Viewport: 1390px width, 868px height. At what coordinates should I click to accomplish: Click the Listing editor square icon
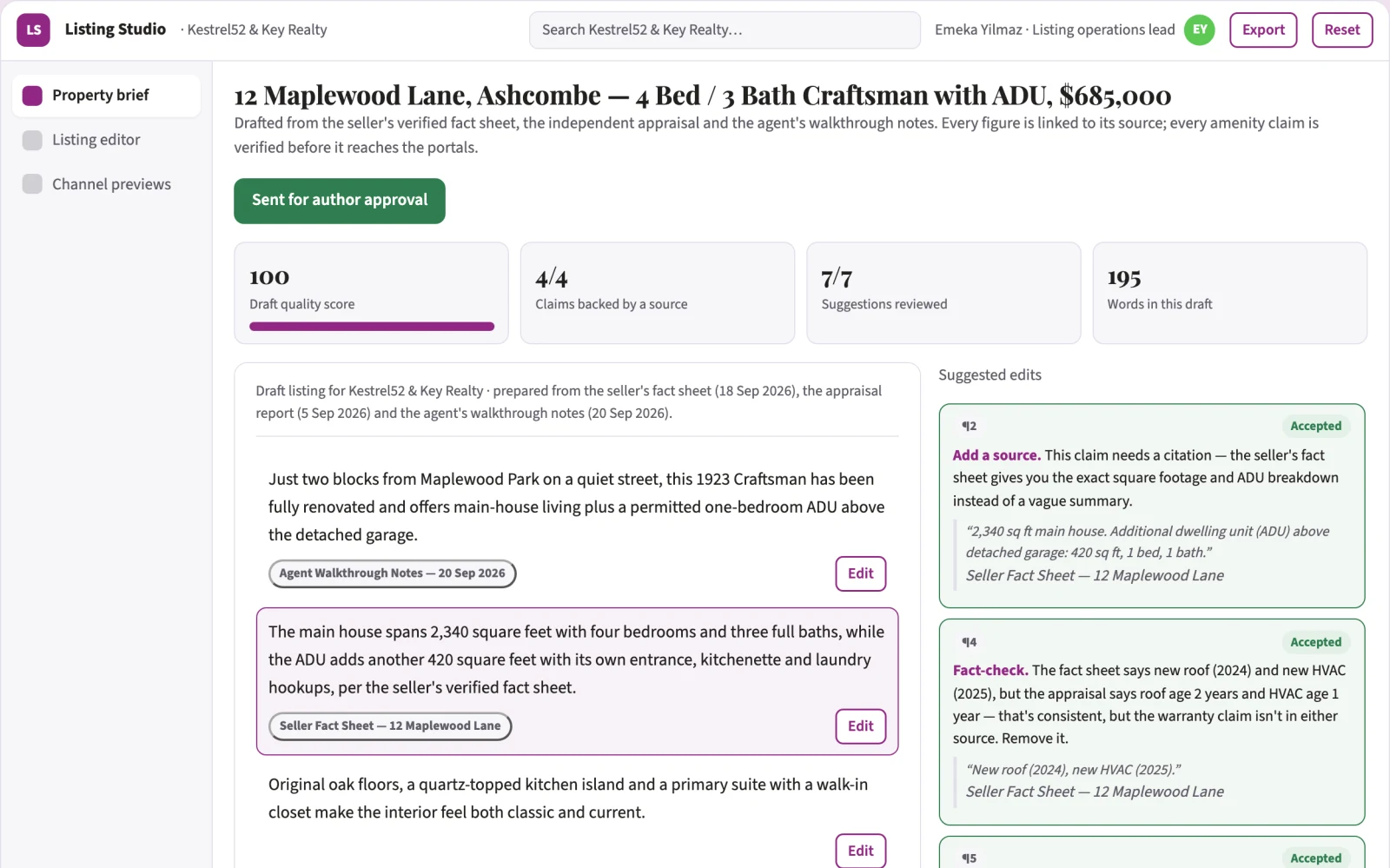(32, 140)
